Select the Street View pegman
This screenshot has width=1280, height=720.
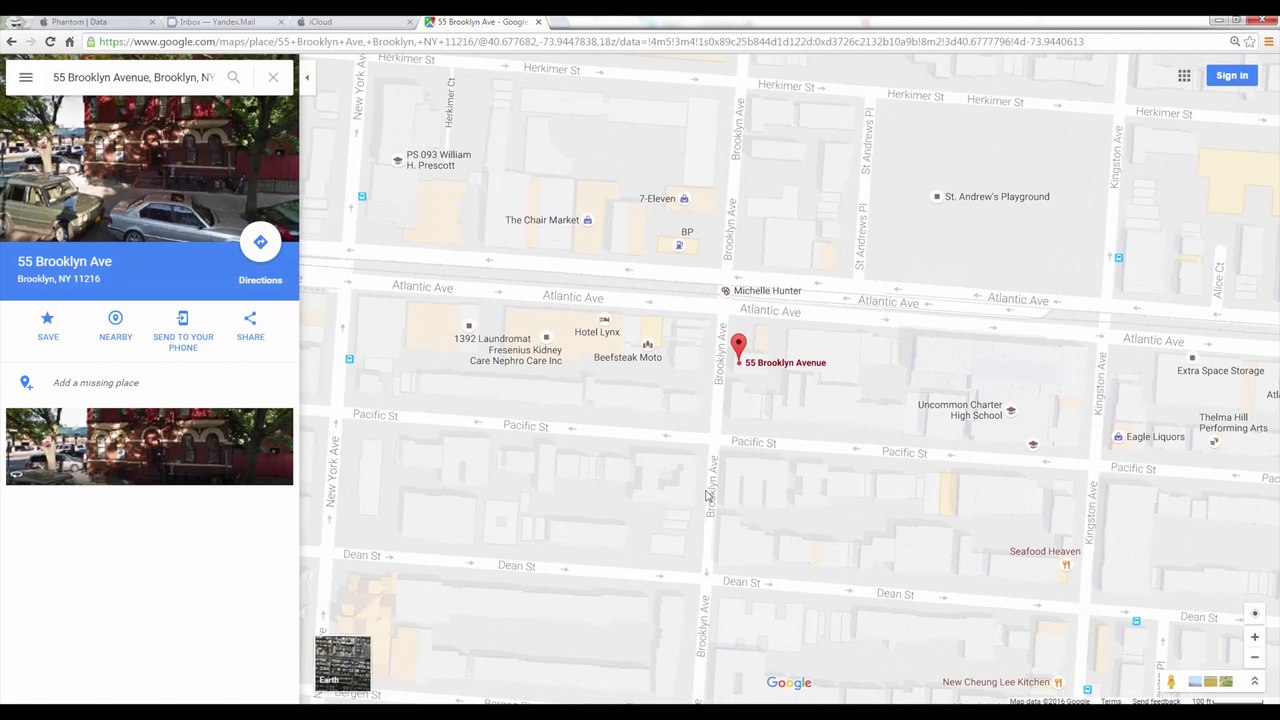coord(1171,682)
